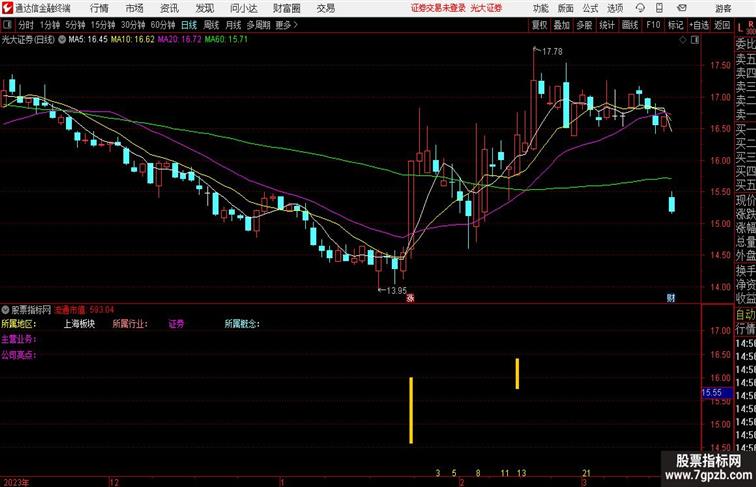Viewport: 756px width, 487px height.
Task: Switch to the 分时 chart tab
Action: 26,25
